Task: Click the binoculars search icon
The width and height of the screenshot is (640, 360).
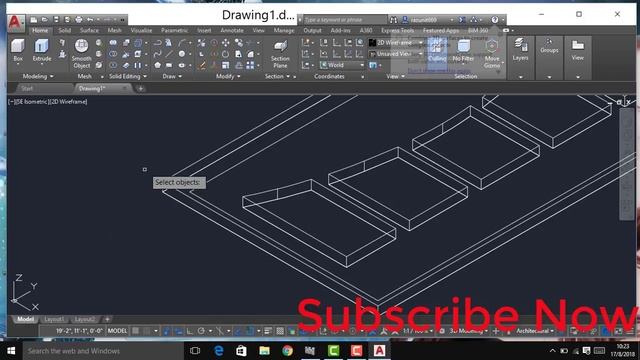Action: click(393, 20)
